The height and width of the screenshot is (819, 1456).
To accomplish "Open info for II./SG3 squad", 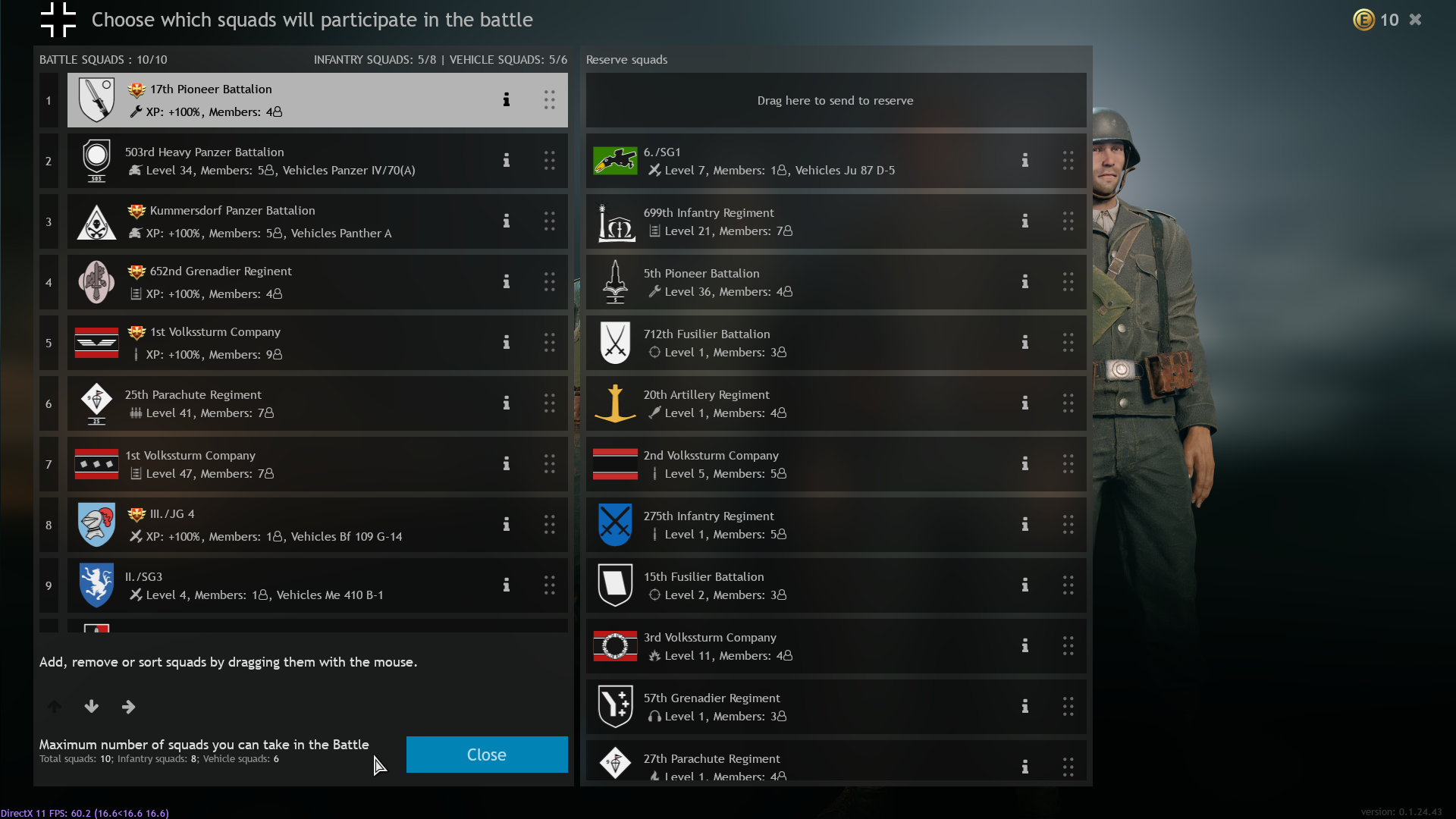I will [506, 585].
